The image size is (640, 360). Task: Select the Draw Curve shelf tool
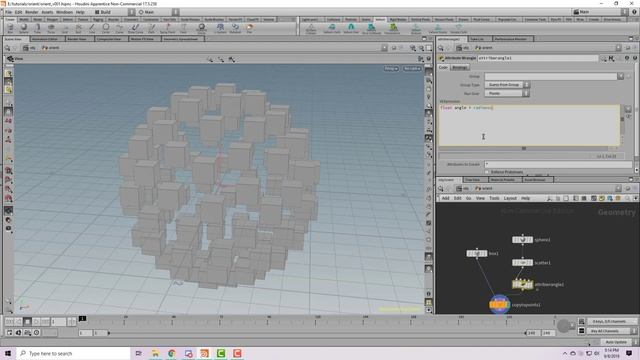(x=135, y=28)
